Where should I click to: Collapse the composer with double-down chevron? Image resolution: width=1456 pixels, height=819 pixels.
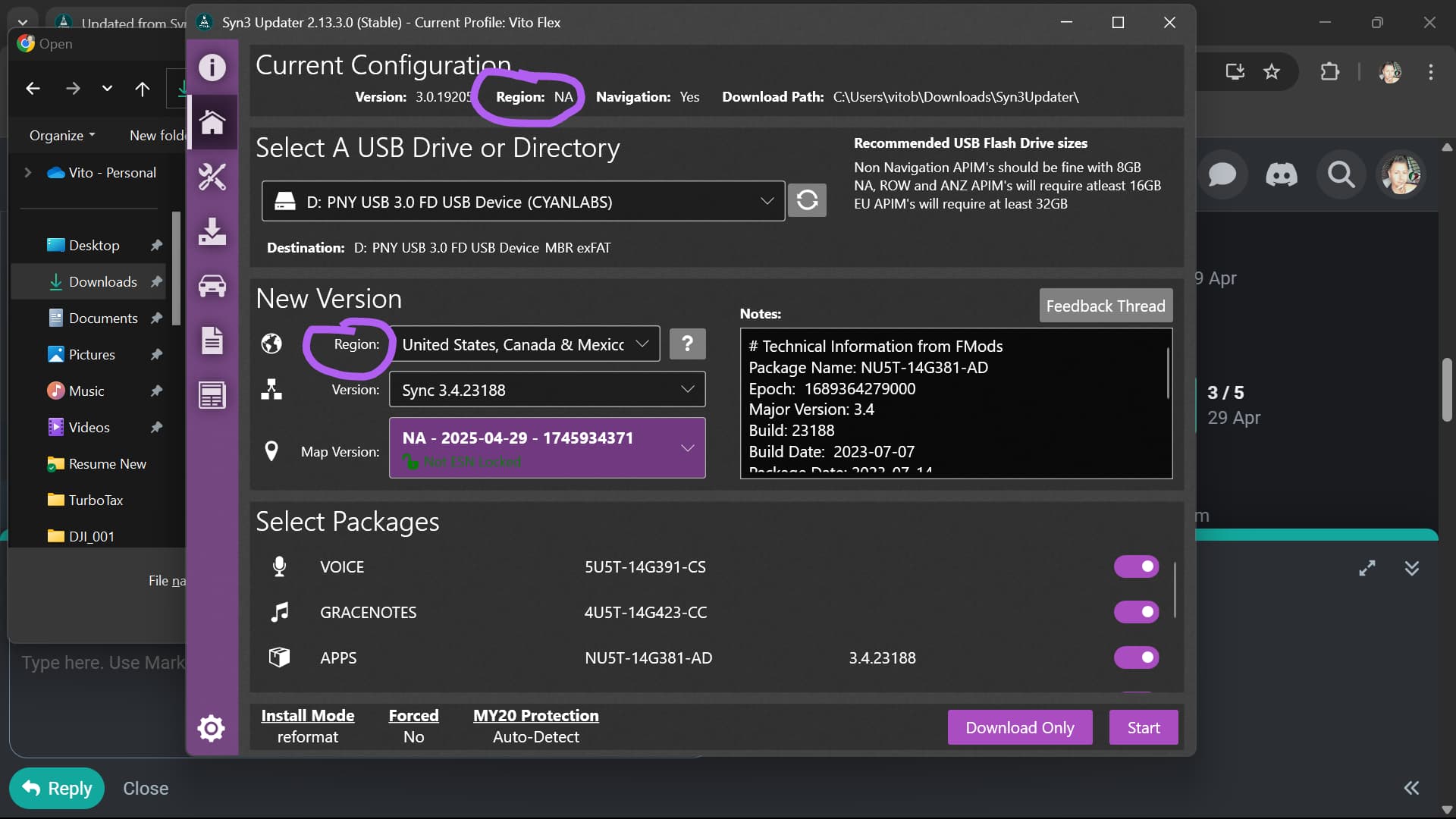point(1412,568)
